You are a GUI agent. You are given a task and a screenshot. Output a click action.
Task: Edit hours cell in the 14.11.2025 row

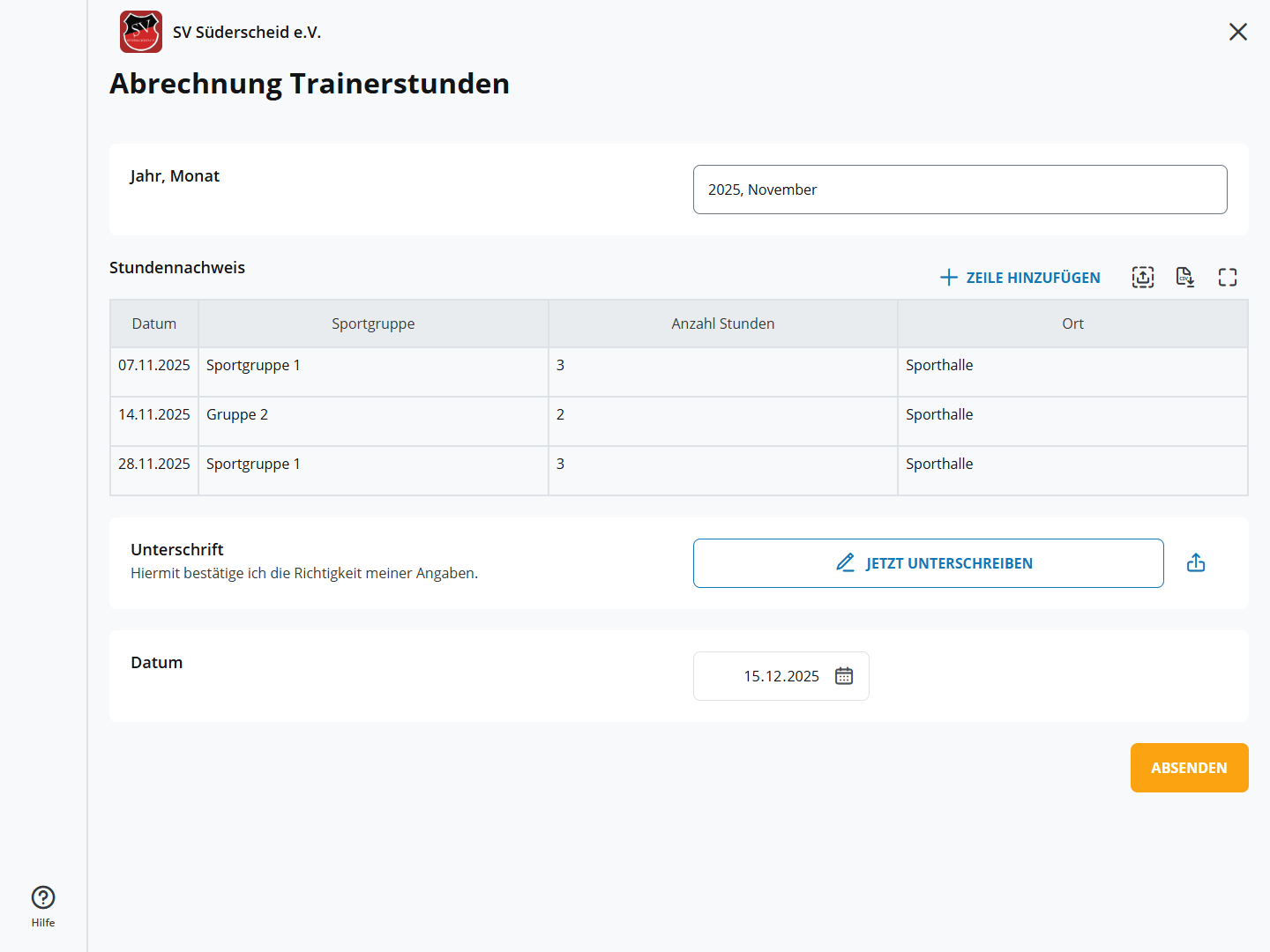[x=722, y=415]
